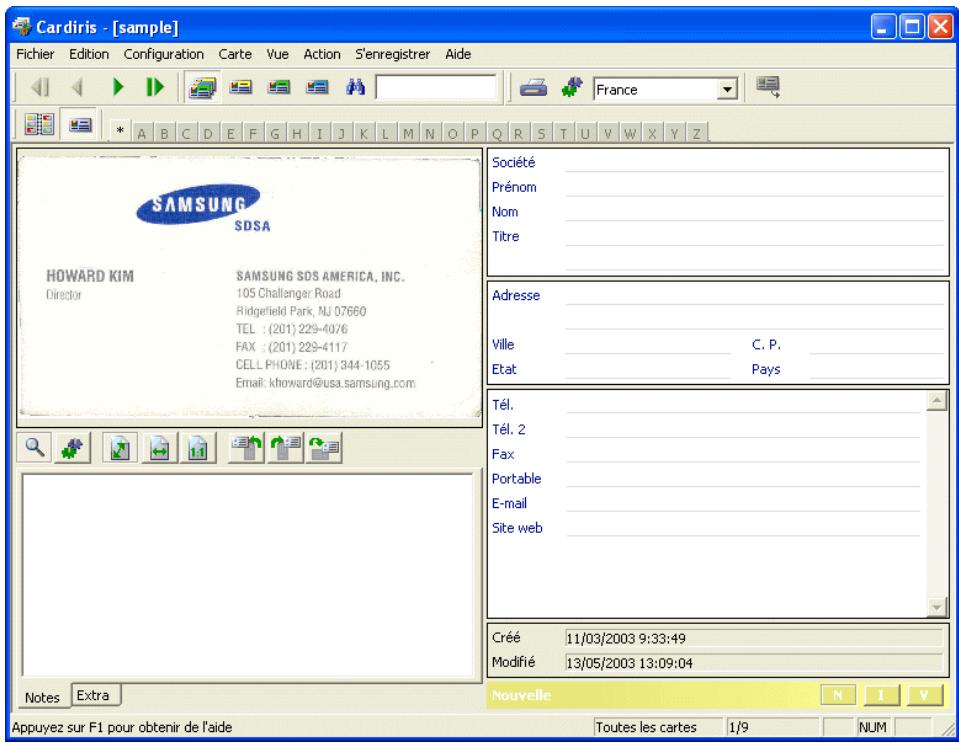Click the Tél. input field
This screenshot has width=959, height=743.
coord(743,404)
